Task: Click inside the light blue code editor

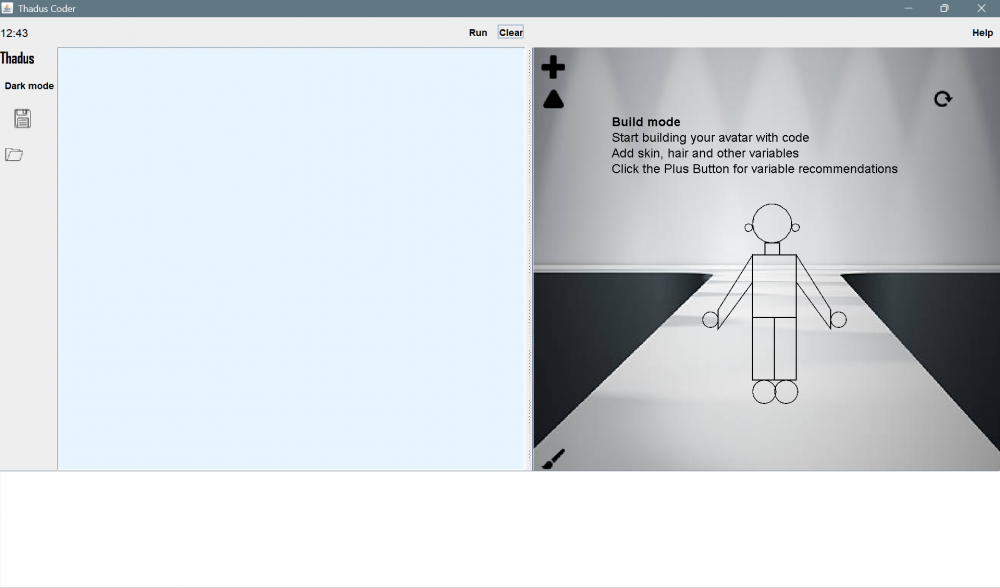Action: click(291, 258)
